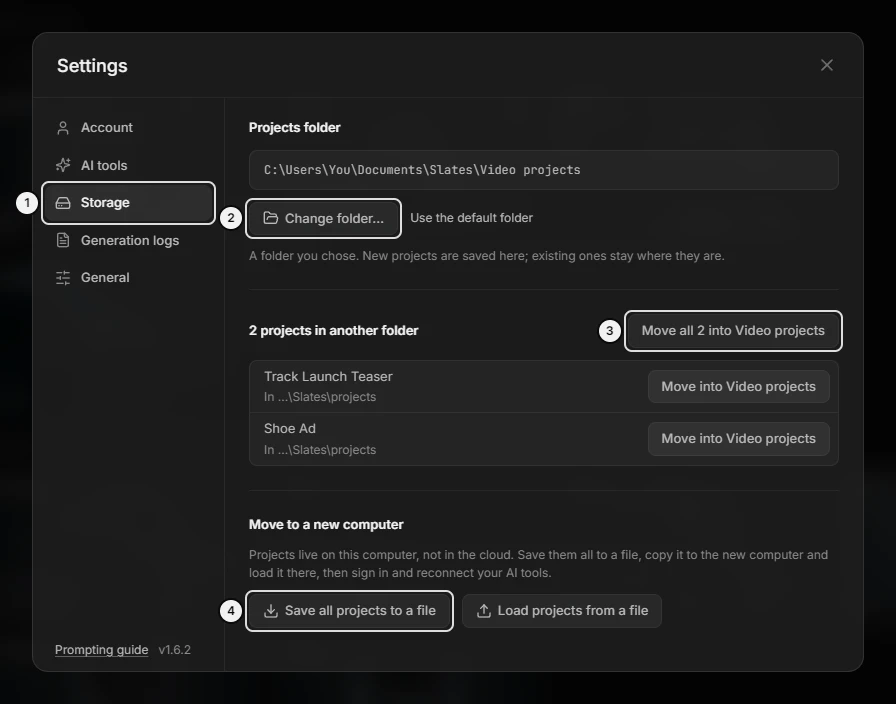
Task: Click the Track Launch Teaser project name
Action: coord(328,377)
